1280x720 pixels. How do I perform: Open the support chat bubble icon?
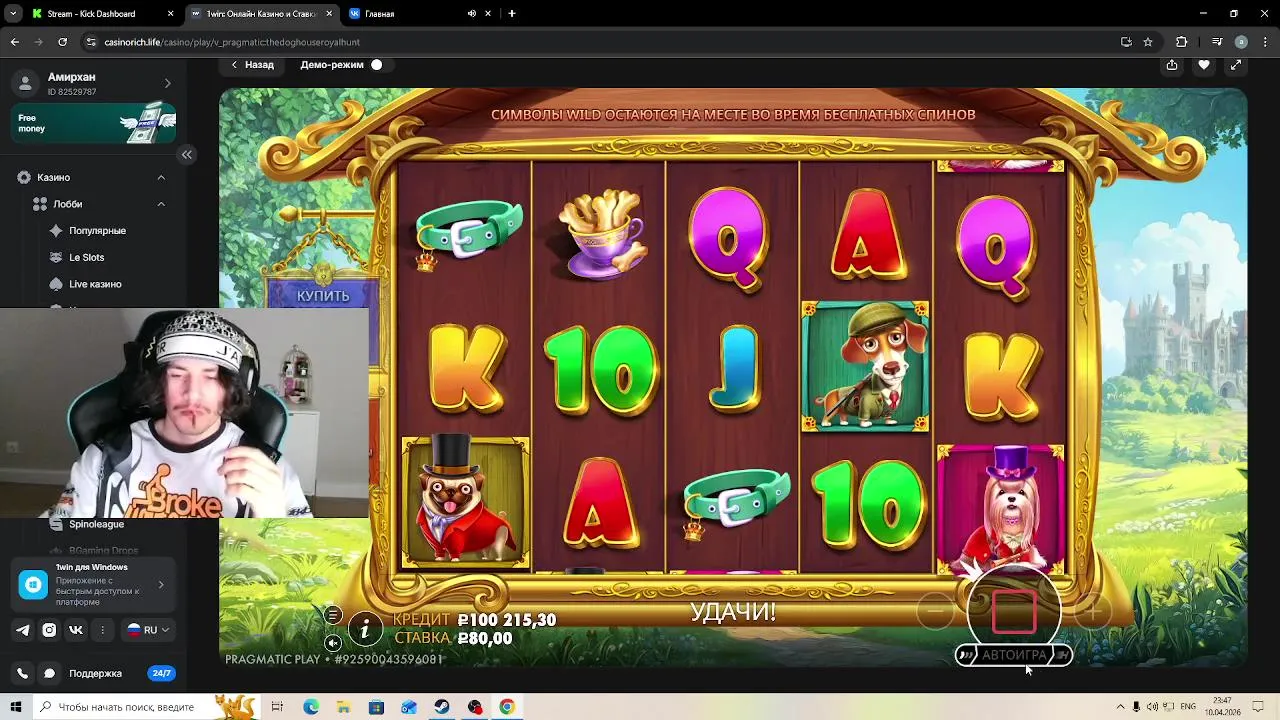click(49, 674)
